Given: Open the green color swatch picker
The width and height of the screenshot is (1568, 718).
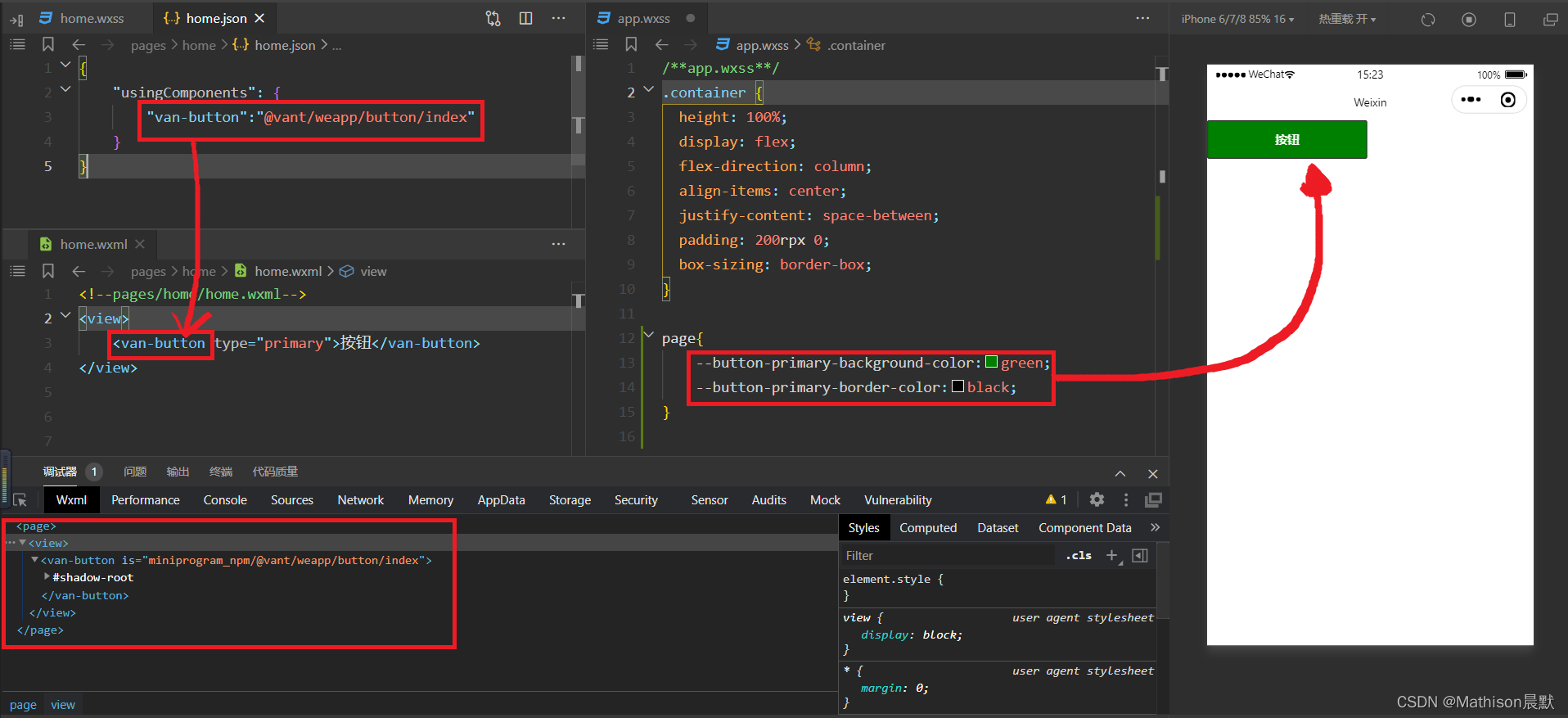Looking at the screenshot, I should tap(991, 362).
